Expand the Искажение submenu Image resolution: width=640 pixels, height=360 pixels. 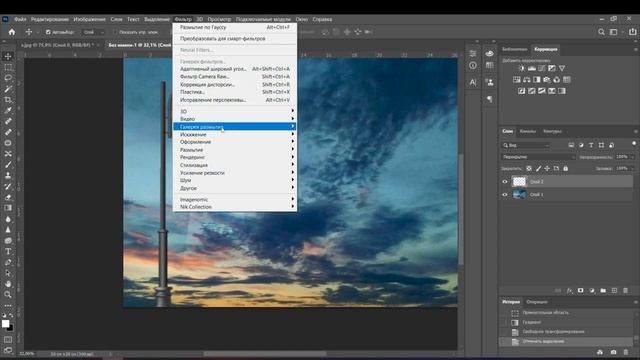pos(235,134)
